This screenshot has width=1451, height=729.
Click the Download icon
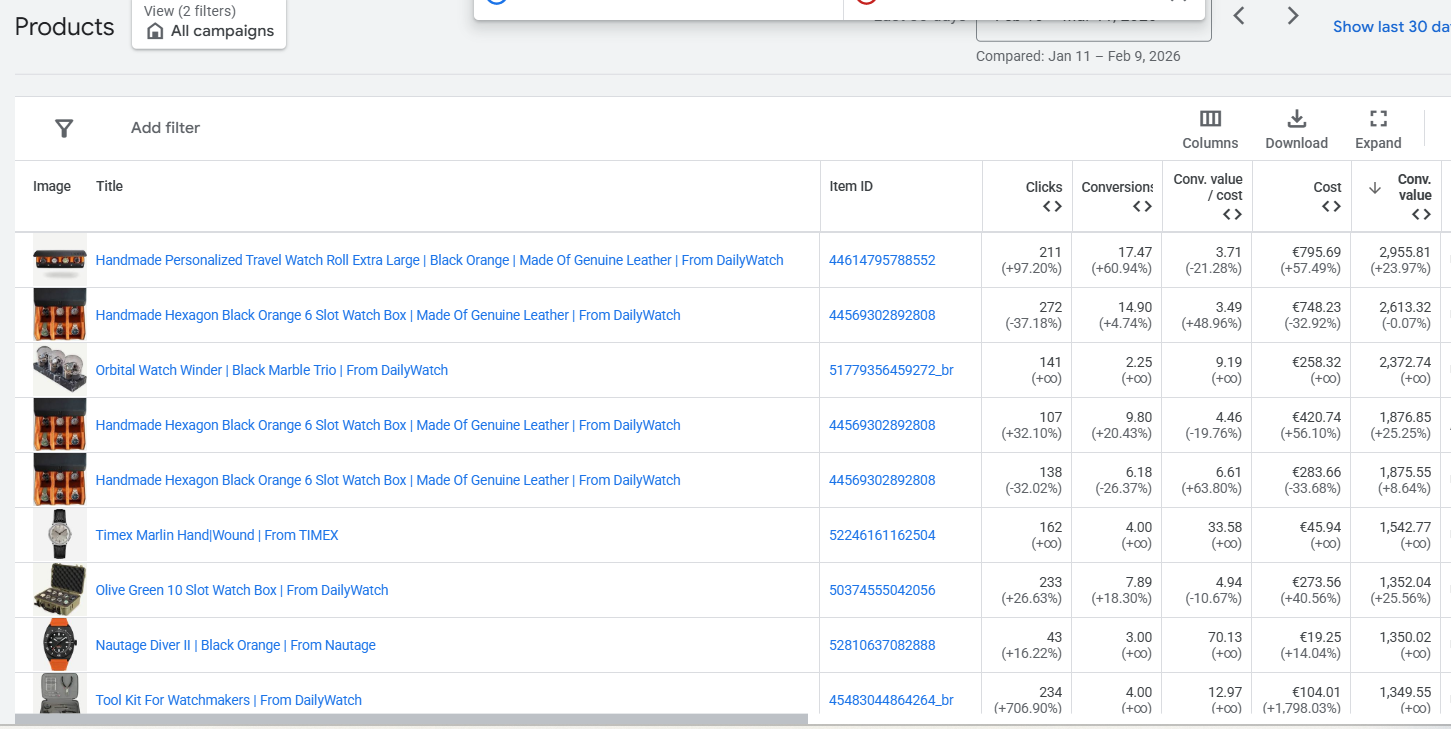click(x=1296, y=119)
